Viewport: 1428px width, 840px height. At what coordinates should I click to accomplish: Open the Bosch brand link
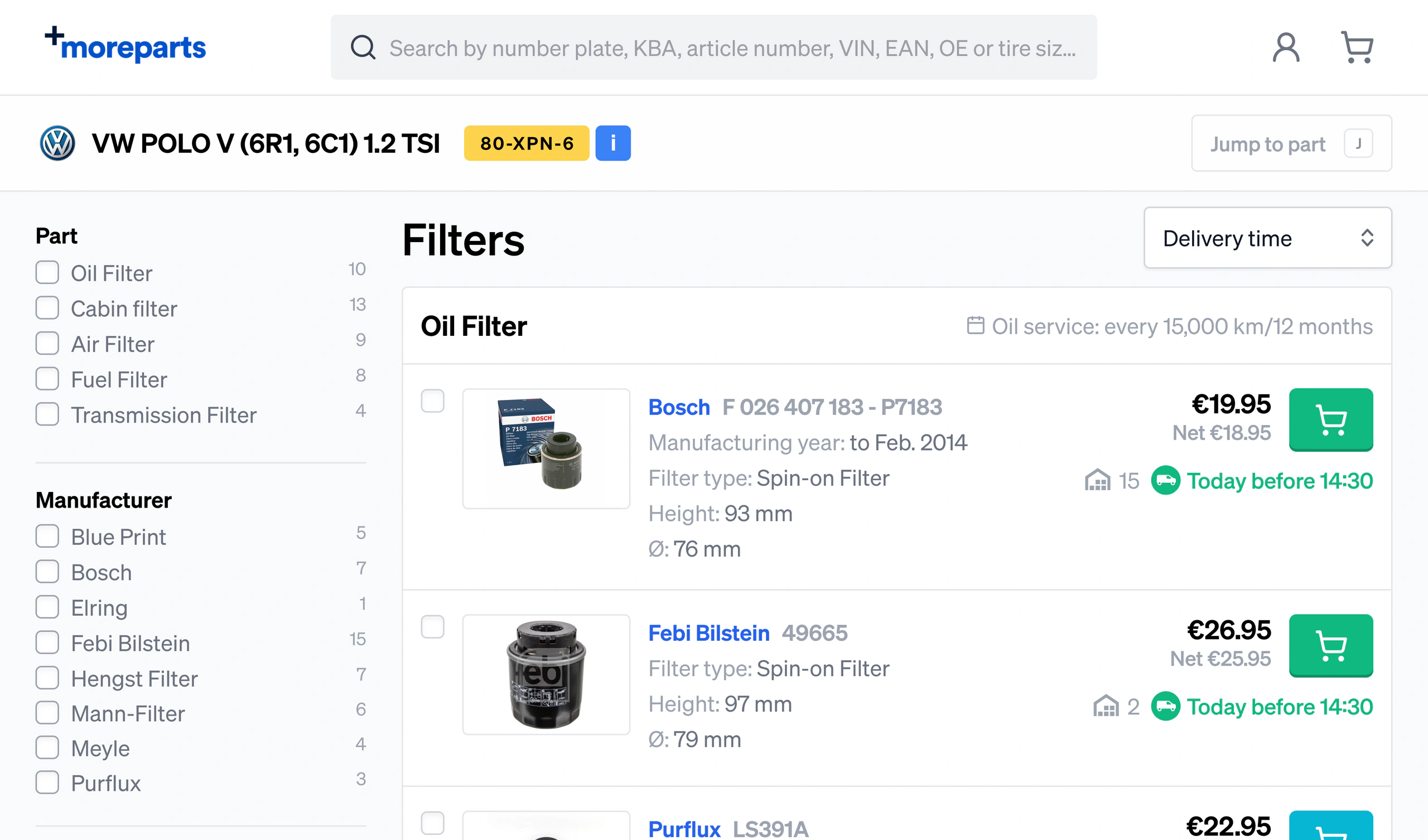[679, 407]
